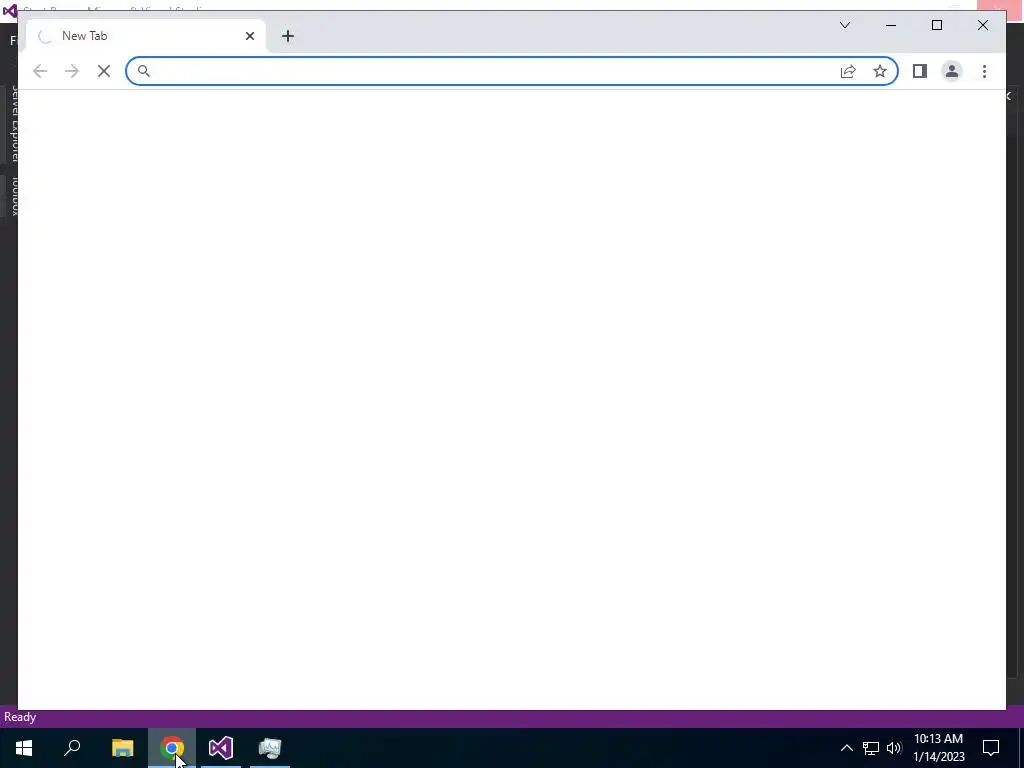Stop loading the page in Chrome
The width and height of the screenshot is (1024, 768).
point(104,71)
